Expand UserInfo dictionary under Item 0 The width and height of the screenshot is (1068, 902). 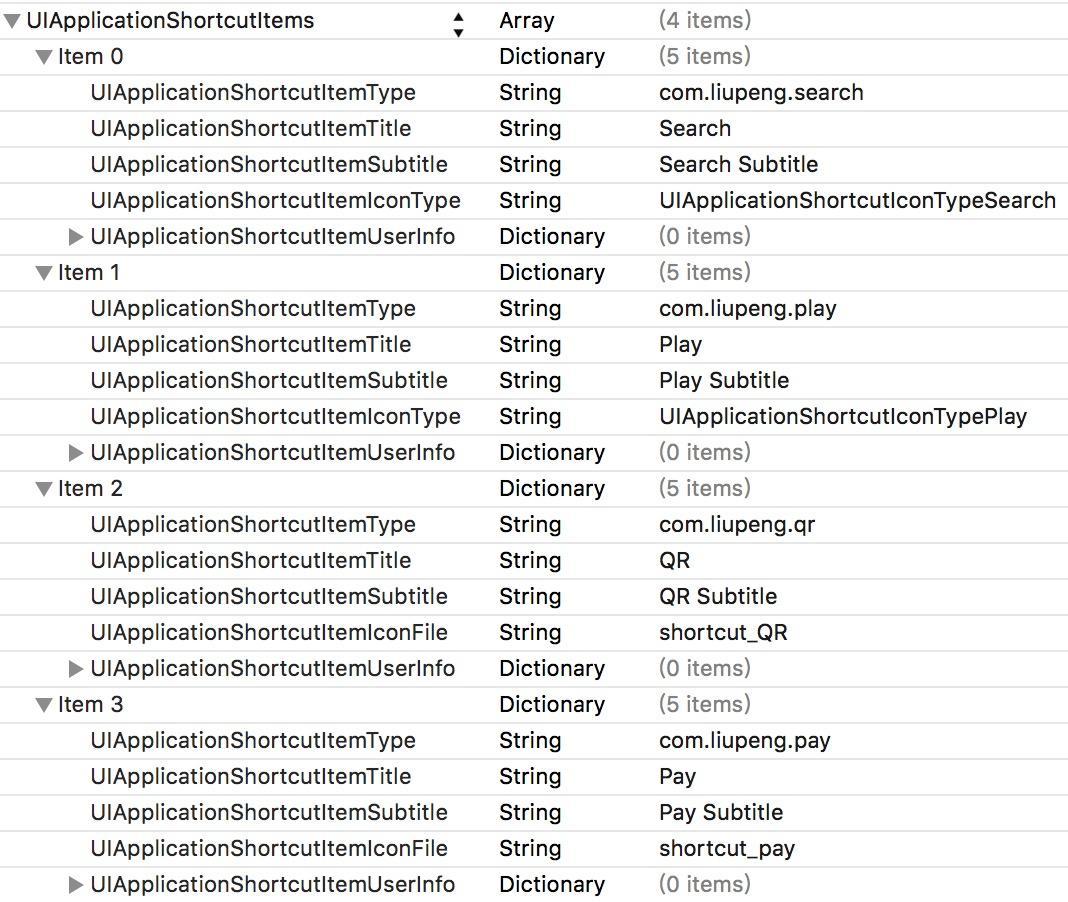[76, 237]
